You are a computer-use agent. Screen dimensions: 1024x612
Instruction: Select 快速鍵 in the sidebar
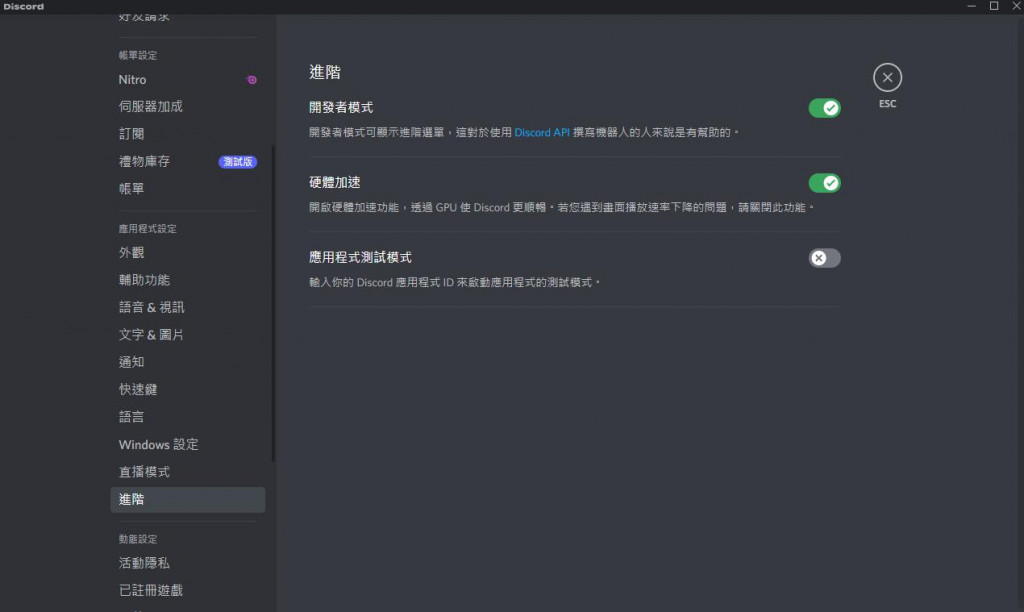(x=187, y=390)
